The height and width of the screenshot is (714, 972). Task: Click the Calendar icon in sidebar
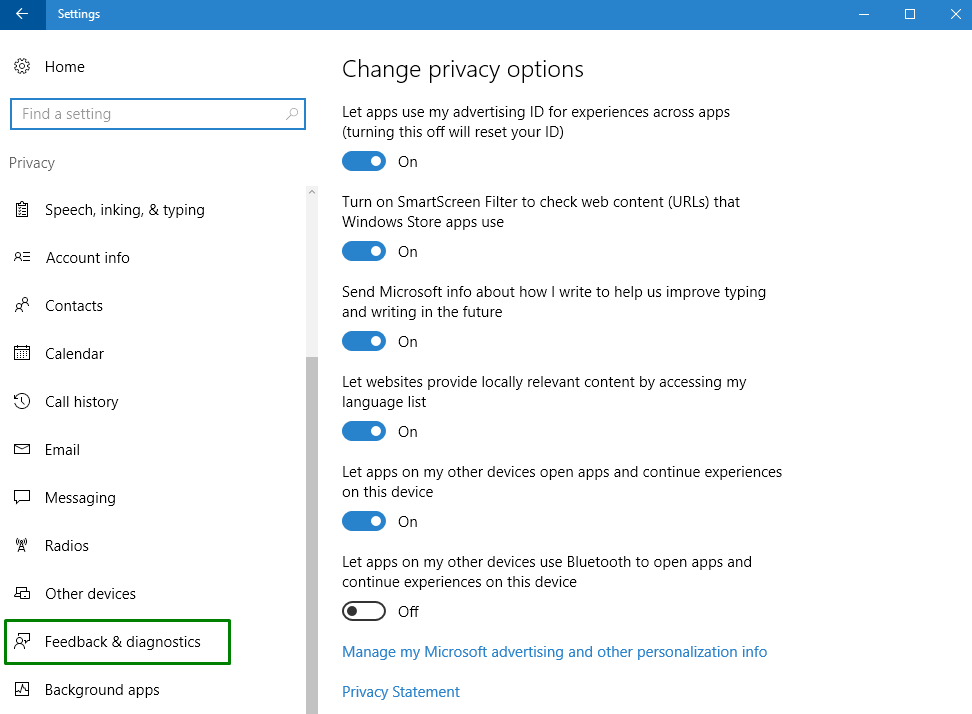(x=22, y=354)
